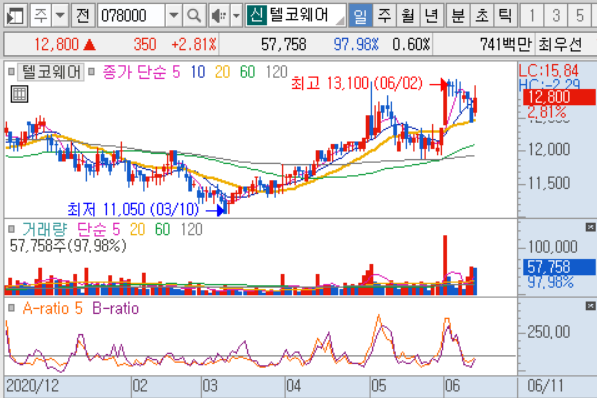Select the 주 weekly chart period
Viewport: 597px width, 398px height.
(384, 16)
